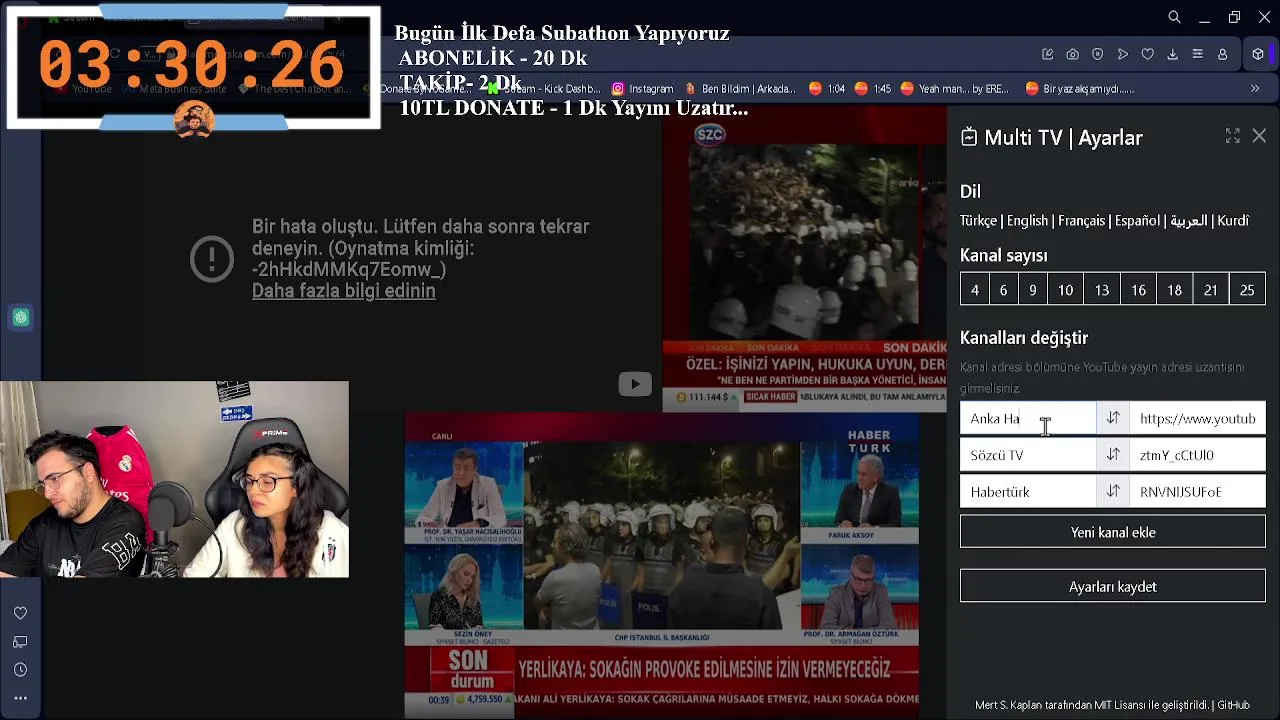Open the profile account icon
This screenshot has width=1280, height=720.
pyautogui.click(x=1222, y=54)
